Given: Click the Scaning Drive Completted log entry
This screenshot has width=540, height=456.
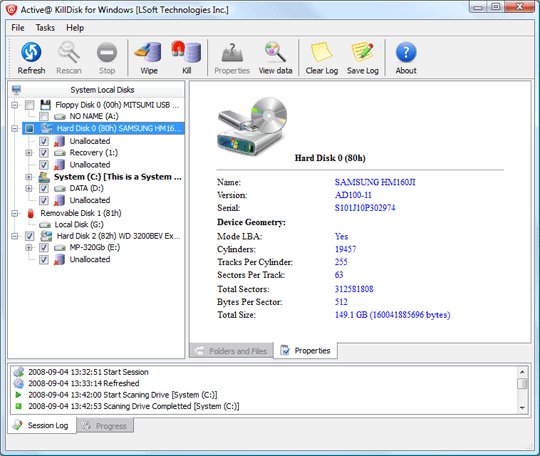Looking at the screenshot, I should pyautogui.click(x=134, y=406).
